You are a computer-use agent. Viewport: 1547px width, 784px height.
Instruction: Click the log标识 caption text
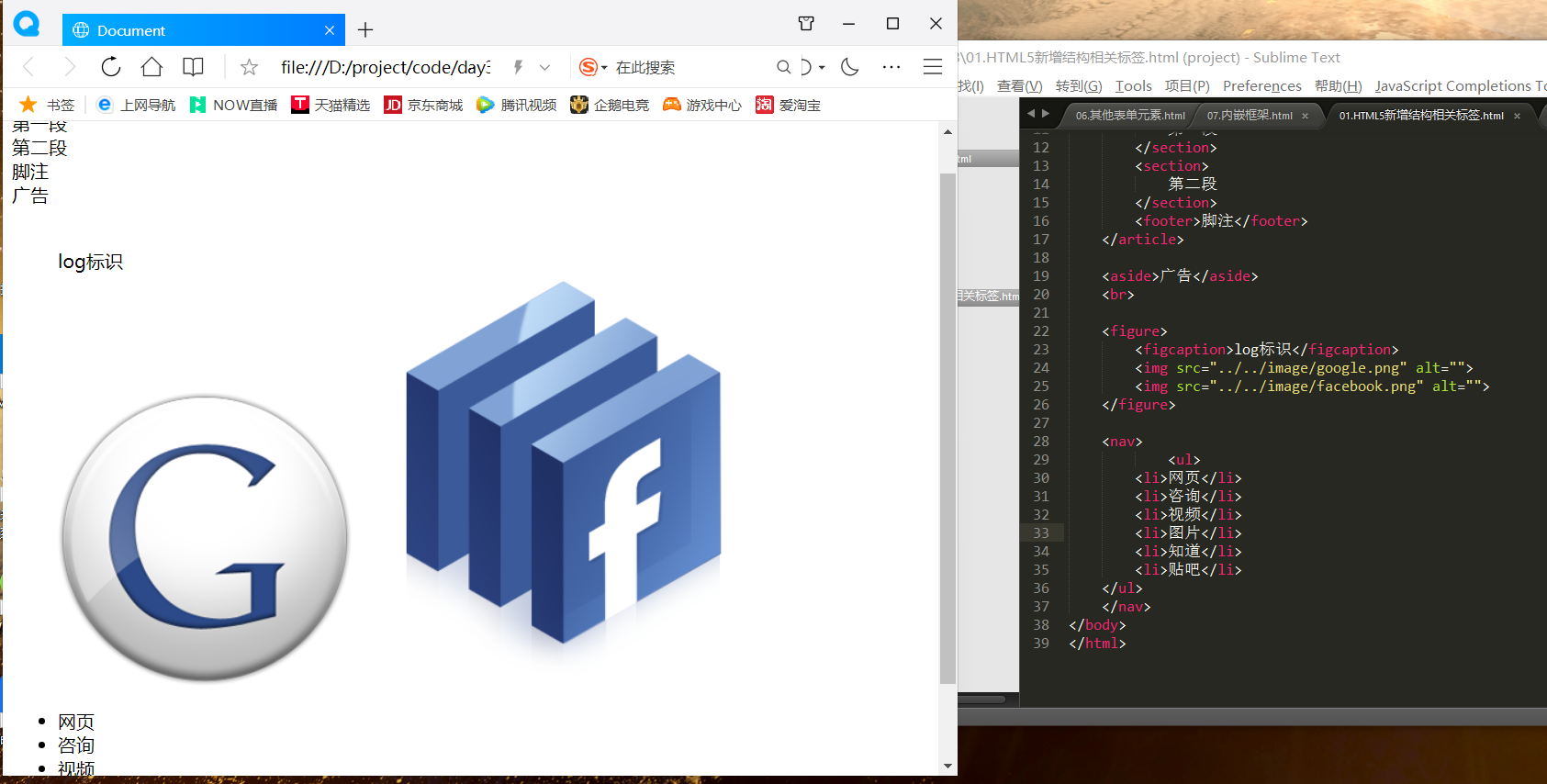90,262
